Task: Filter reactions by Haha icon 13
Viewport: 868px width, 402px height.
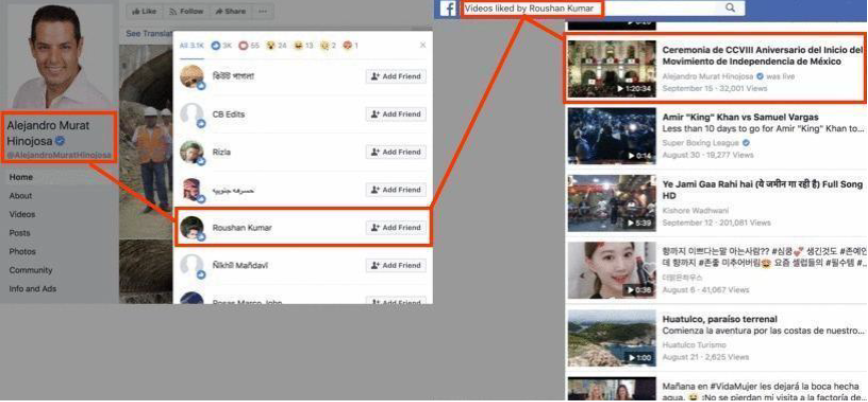Action: click(303, 45)
